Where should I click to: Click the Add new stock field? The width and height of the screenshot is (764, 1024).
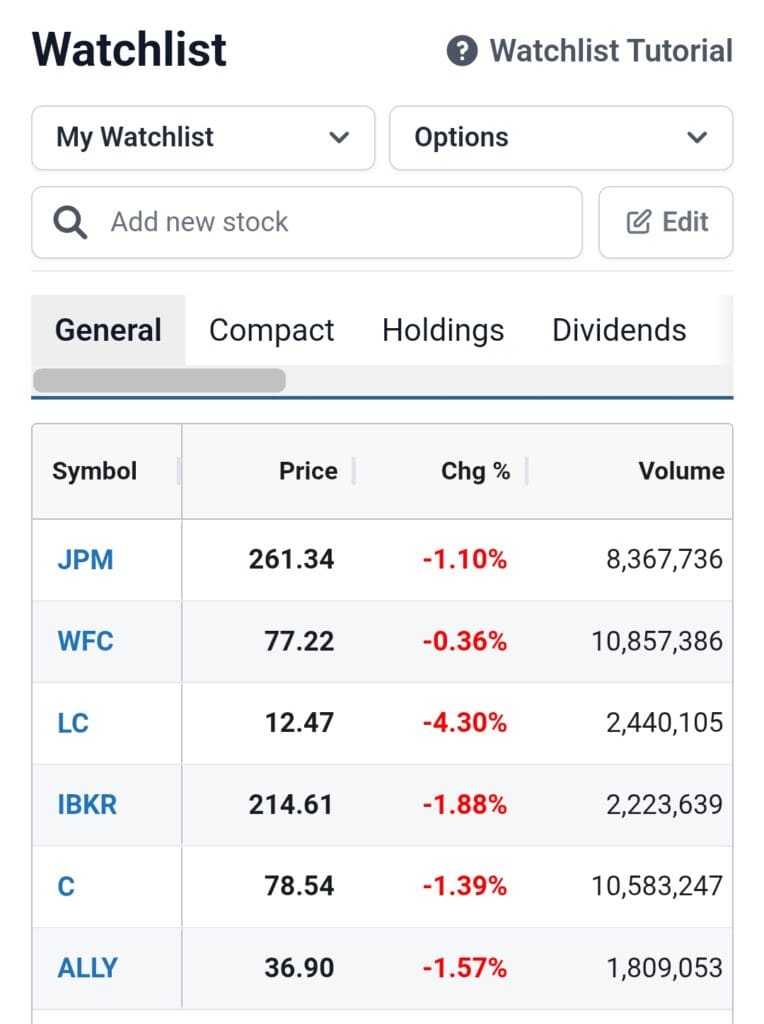pos(330,222)
